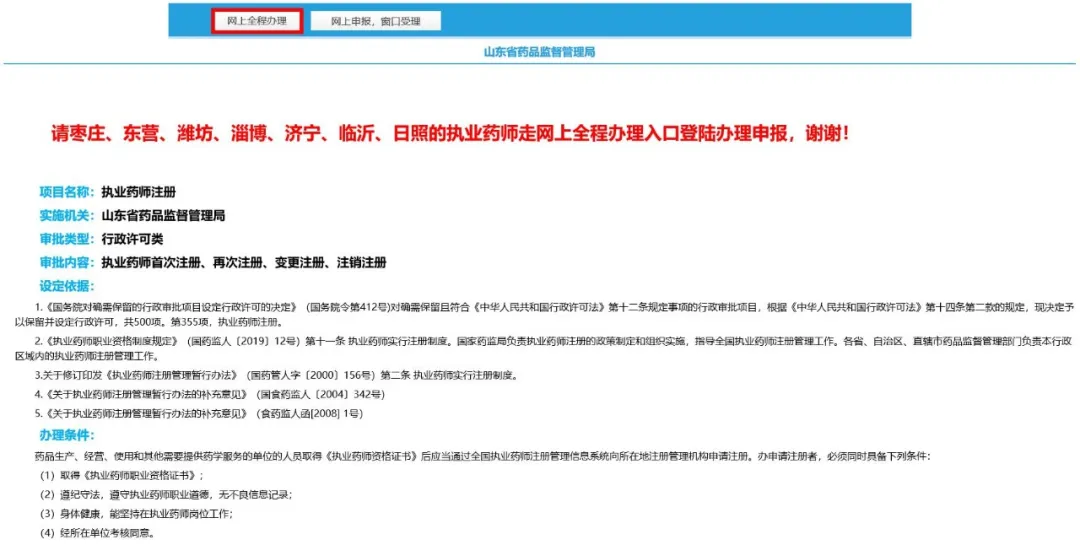
Task: Select condition (2) 遵纪守法 line
Action: [165, 495]
